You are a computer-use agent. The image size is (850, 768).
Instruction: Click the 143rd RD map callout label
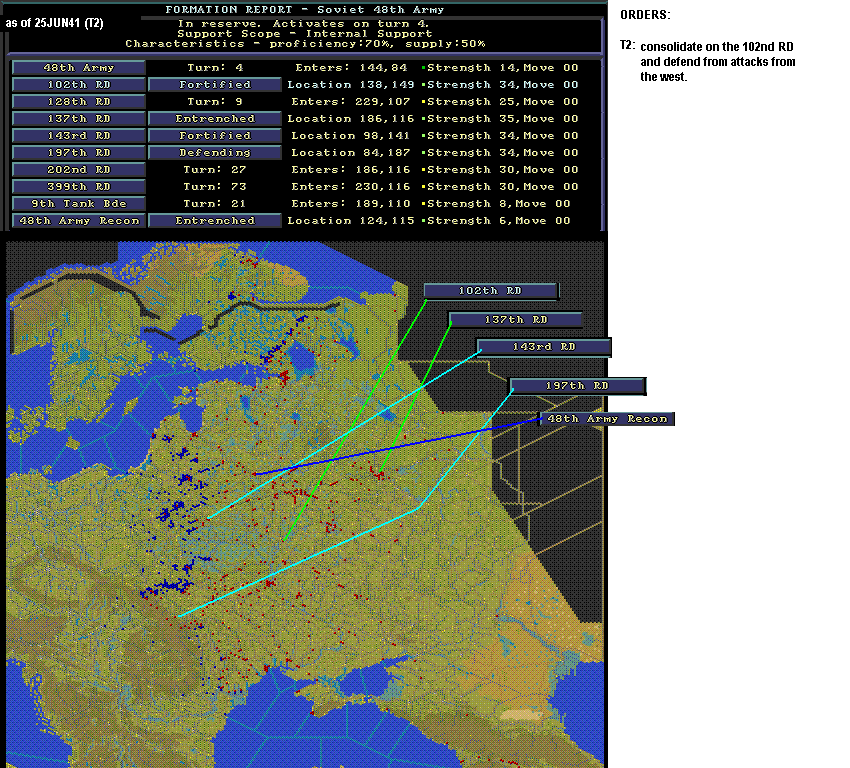point(544,347)
